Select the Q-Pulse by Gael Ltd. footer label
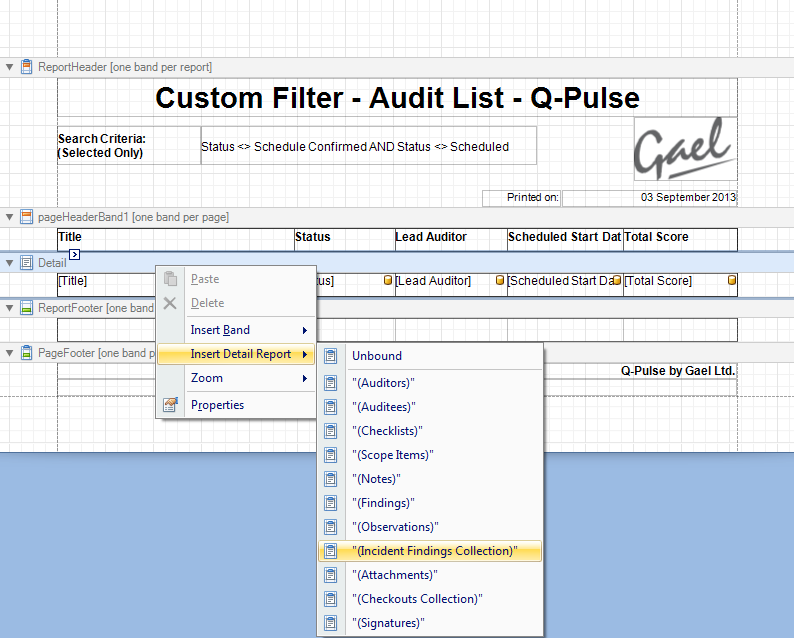 pos(678,371)
